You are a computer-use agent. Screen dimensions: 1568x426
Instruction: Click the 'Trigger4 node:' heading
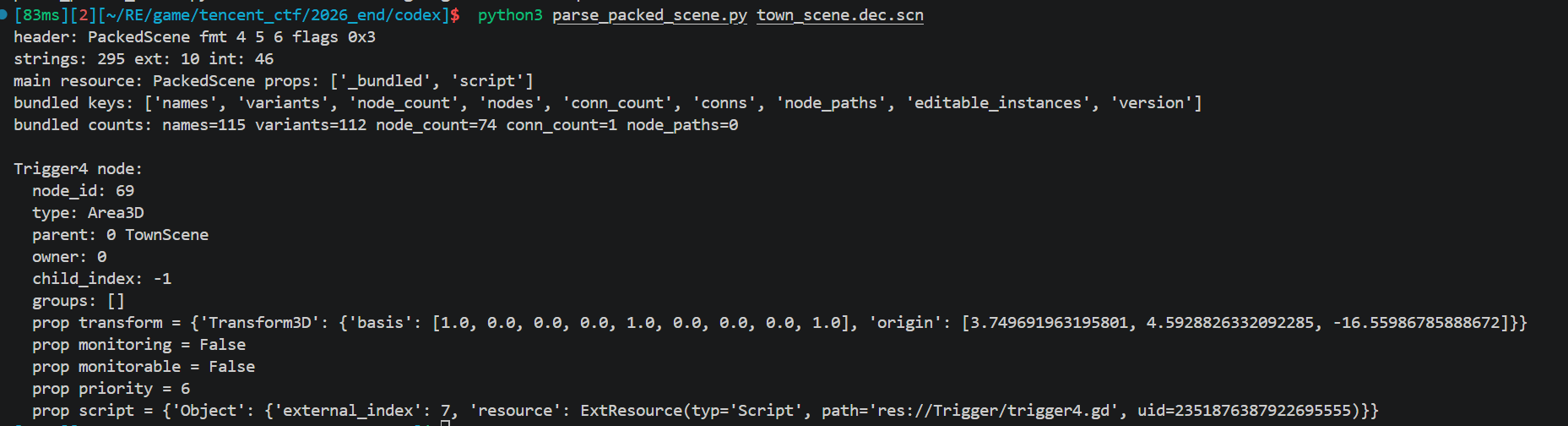tap(78, 169)
